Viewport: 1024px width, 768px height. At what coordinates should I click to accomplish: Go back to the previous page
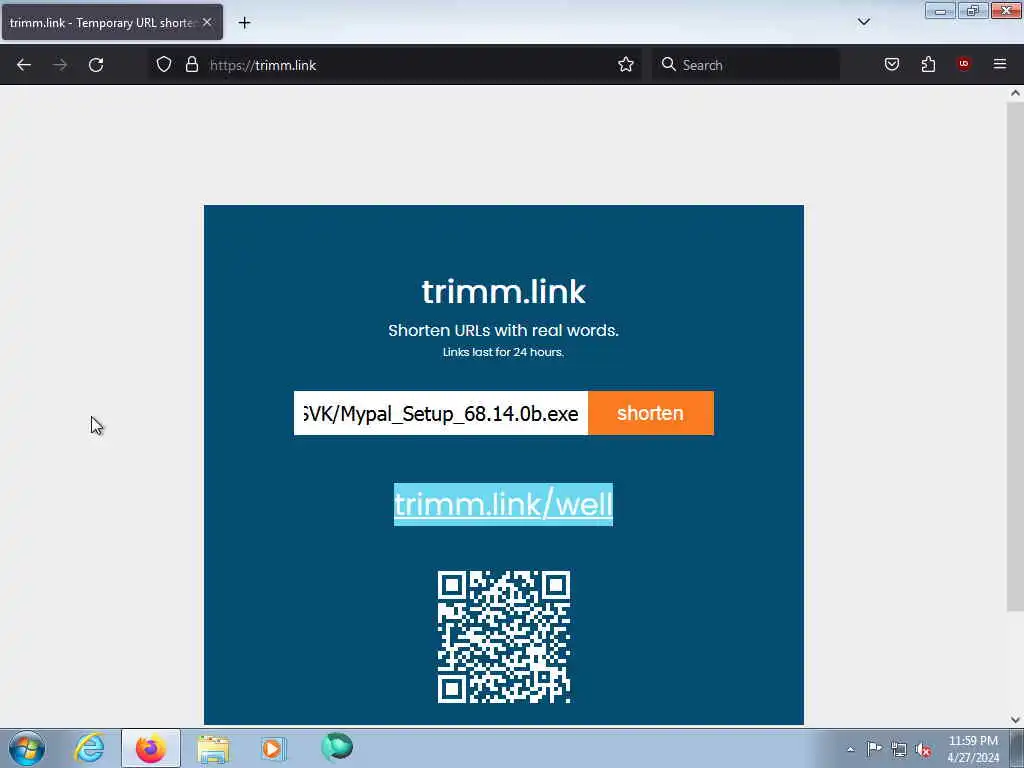(24, 65)
